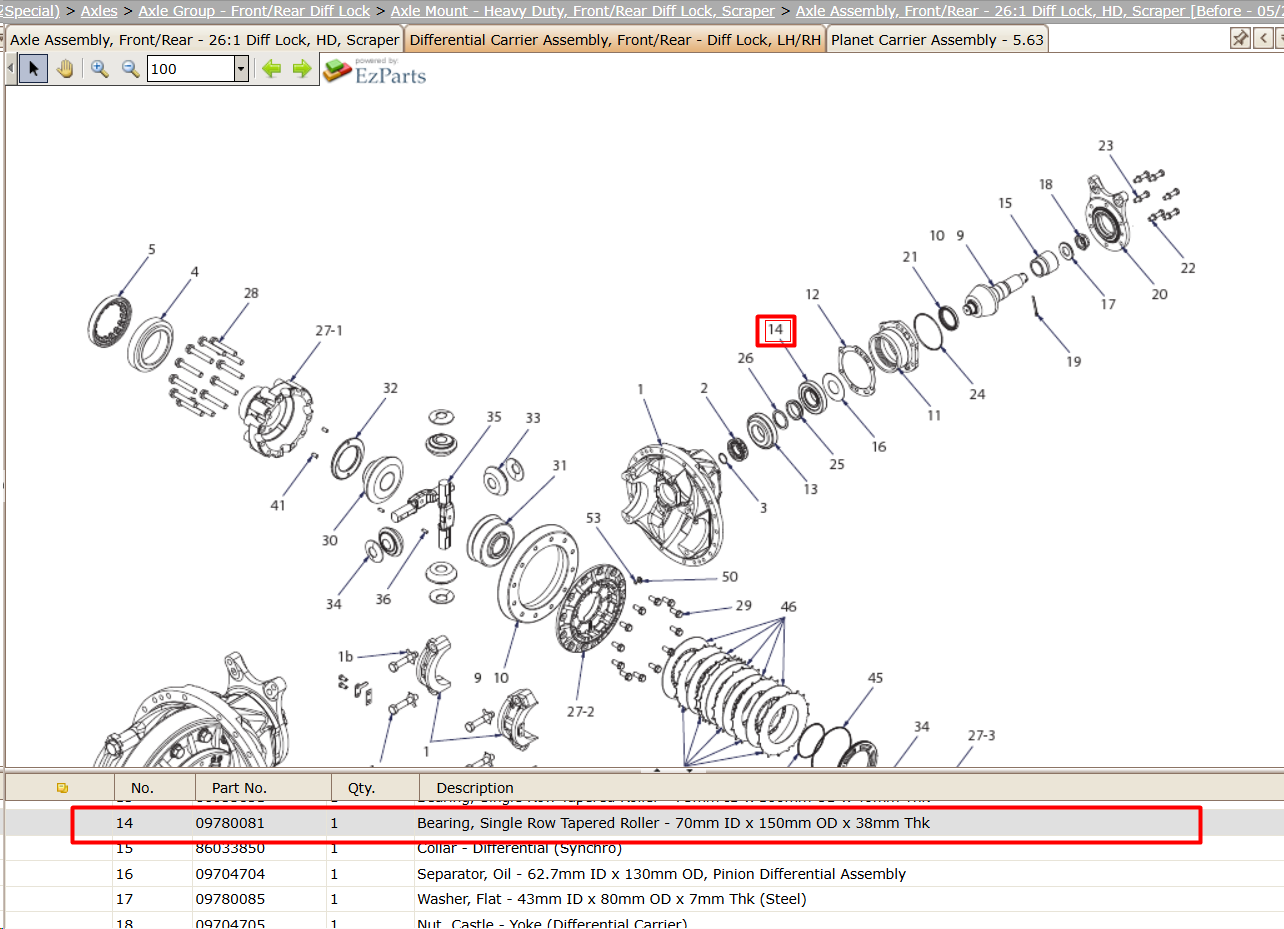This screenshot has height=929, width=1284.
Task: Click callout 21 in the diagram
Action: [x=910, y=257]
